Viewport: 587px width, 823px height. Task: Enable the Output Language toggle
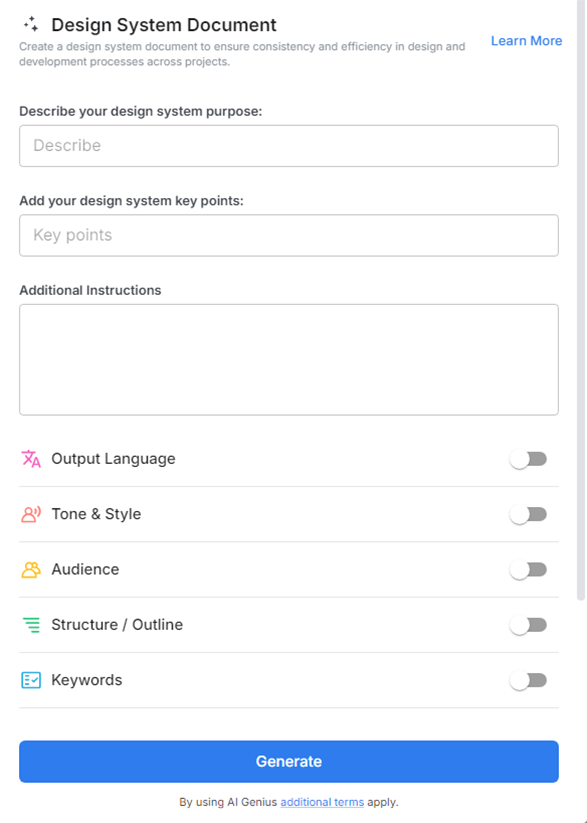[528, 458]
